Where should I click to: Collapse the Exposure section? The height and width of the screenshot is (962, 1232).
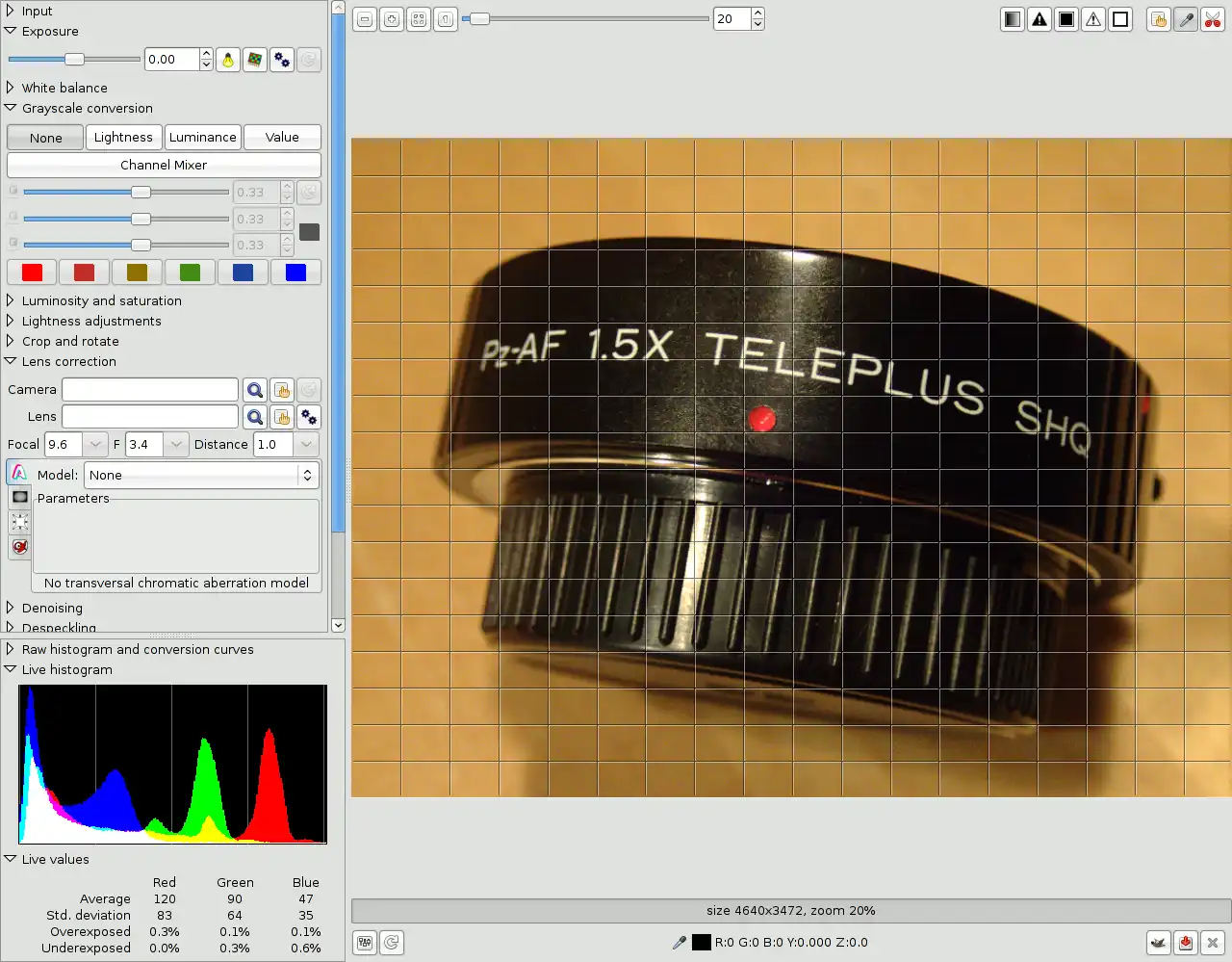(11, 31)
